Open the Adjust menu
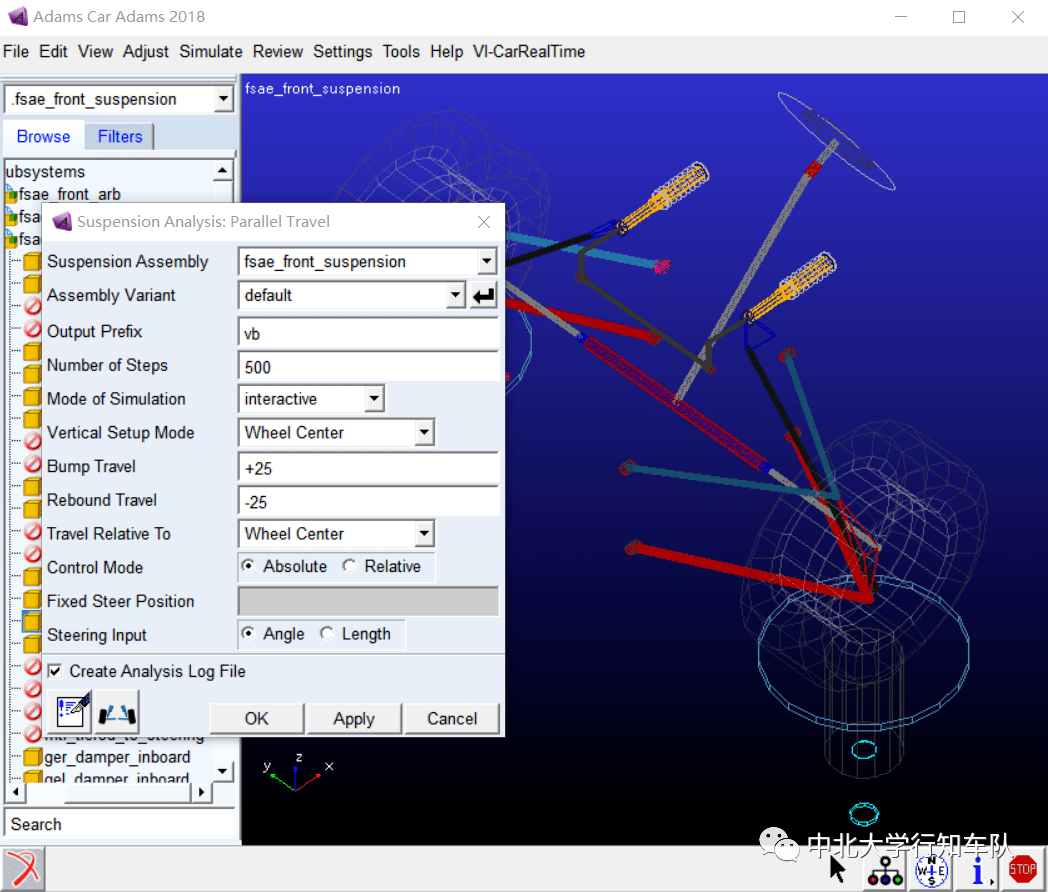 pos(146,51)
